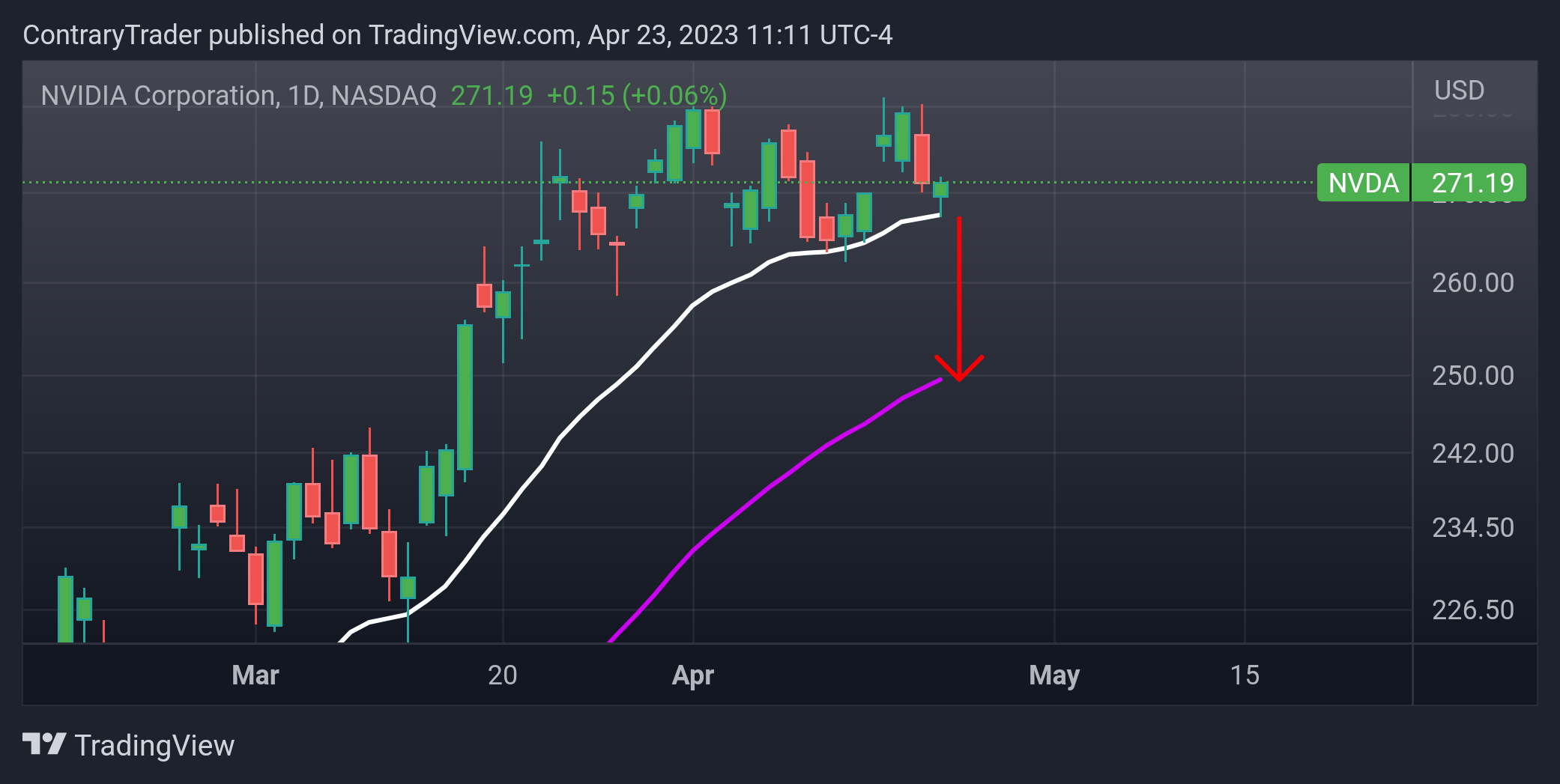This screenshot has width=1560, height=784.
Task: Click the 15 date label on time axis
Action: tap(1245, 675)
